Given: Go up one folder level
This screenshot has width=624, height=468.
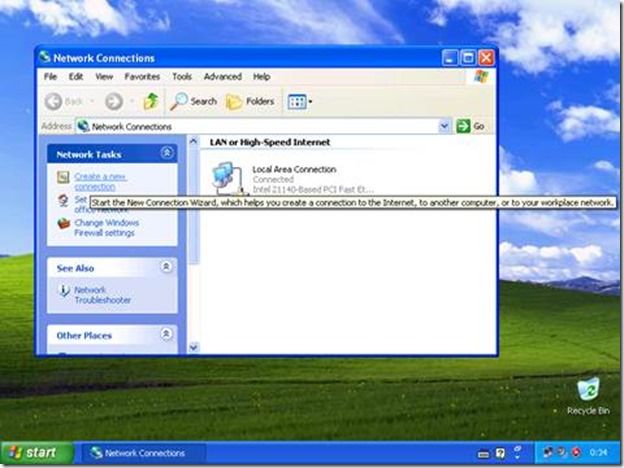Looking at the screenshot, I should pyautogui.click(x=151, y=101).
